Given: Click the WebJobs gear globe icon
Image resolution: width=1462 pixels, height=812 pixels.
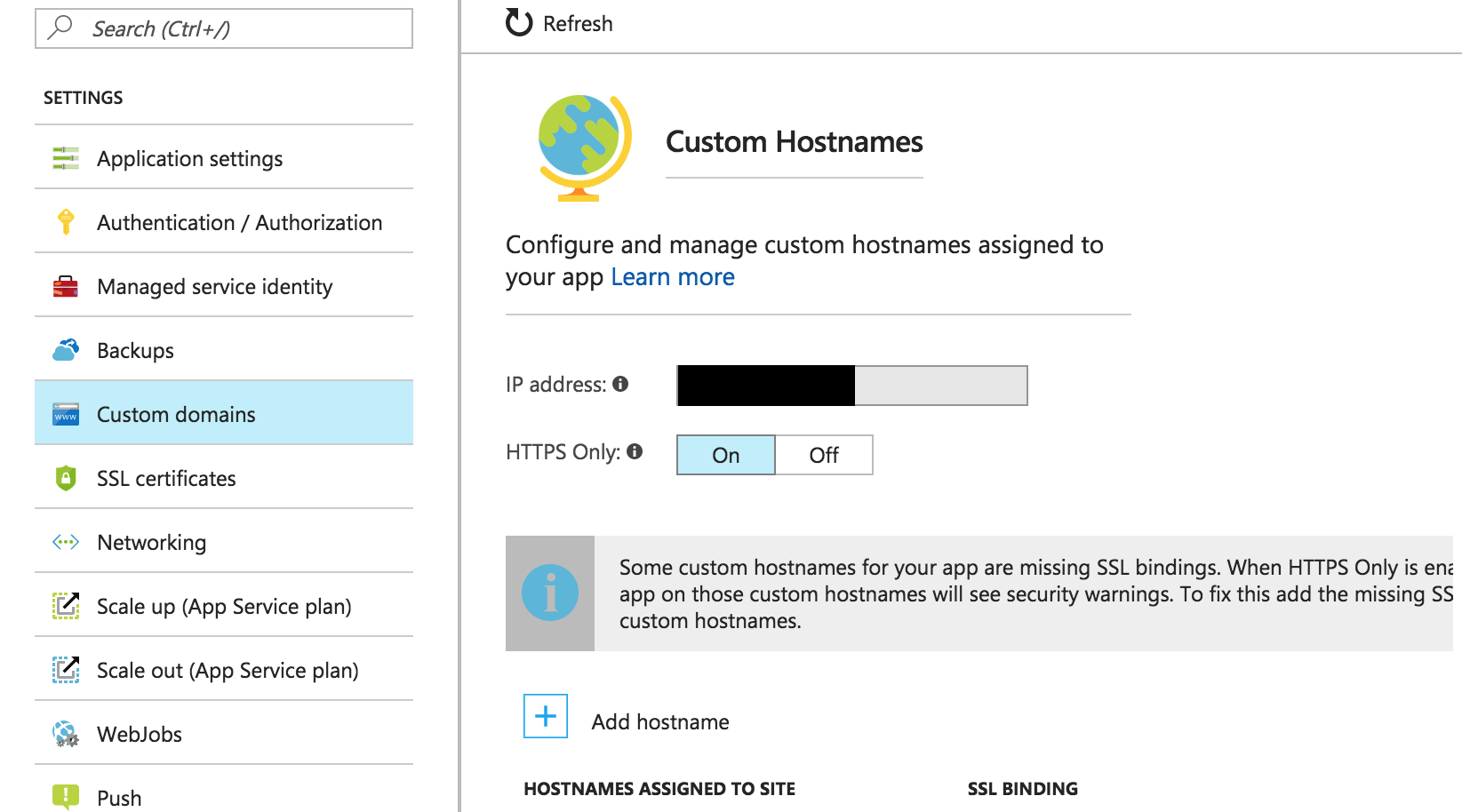Looking at the screenshot, I should [x=66, y=734].
